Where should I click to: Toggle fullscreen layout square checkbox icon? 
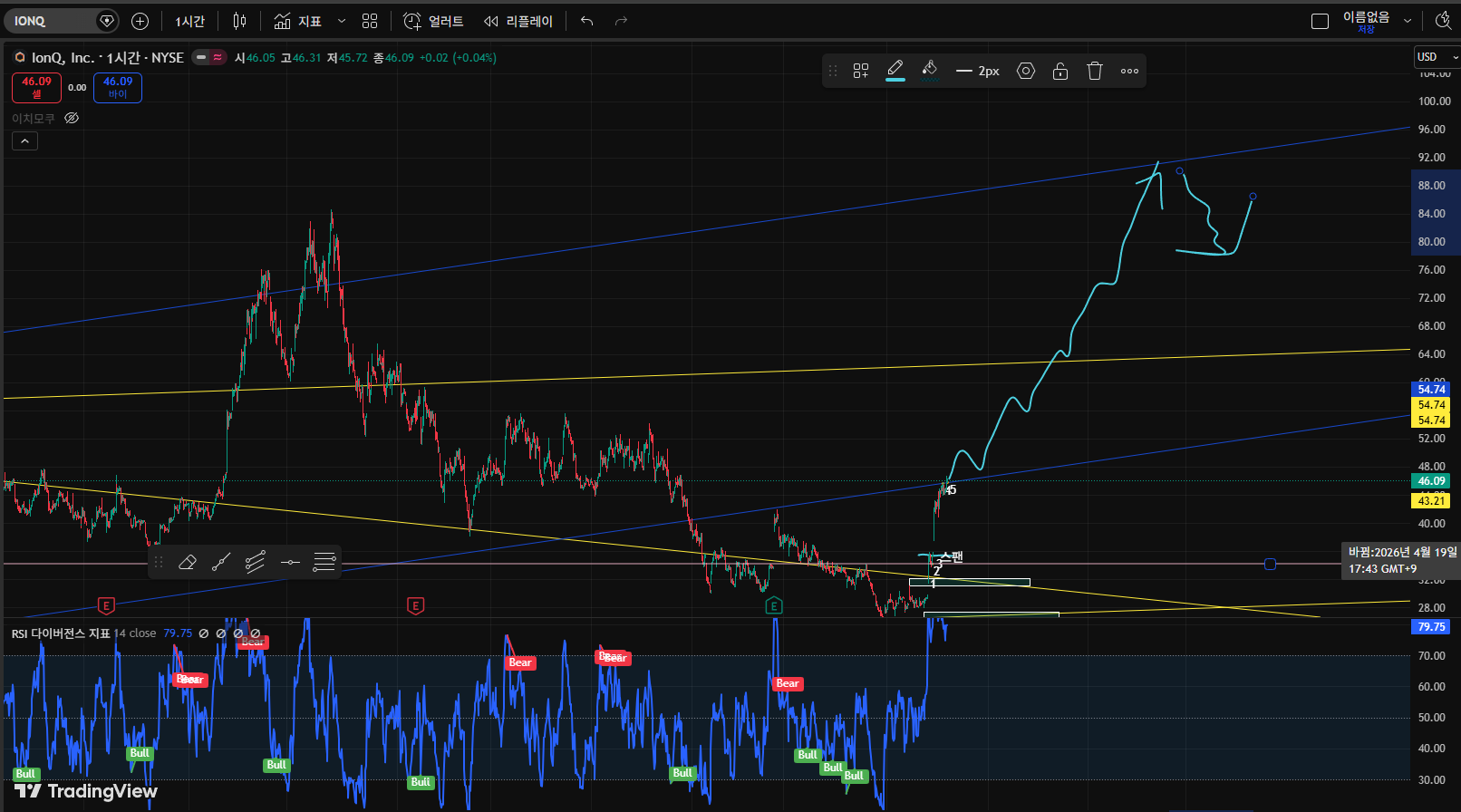[1321, 21]
